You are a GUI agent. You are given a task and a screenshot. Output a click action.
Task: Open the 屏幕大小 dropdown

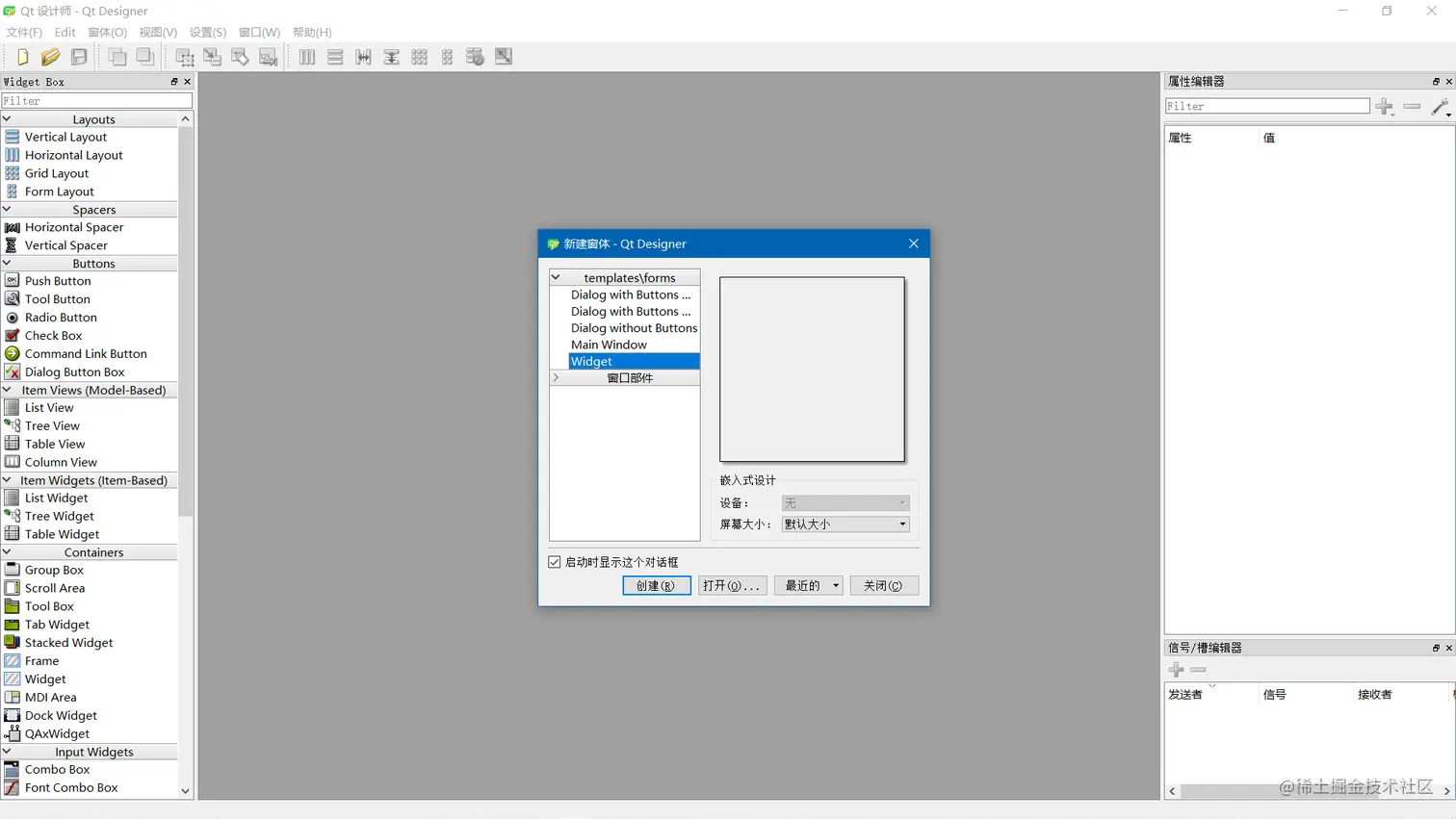(845, 525)
